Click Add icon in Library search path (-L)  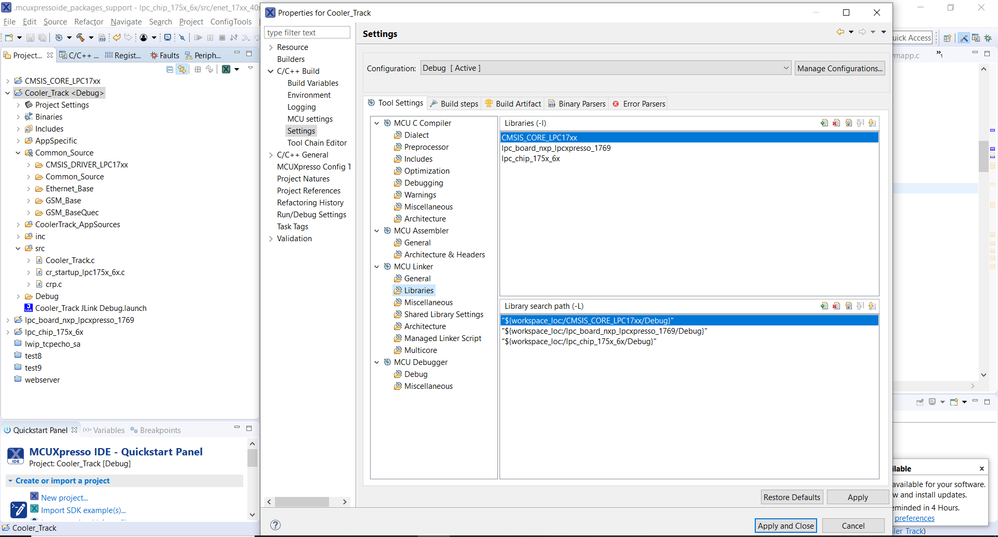point(824,306)
